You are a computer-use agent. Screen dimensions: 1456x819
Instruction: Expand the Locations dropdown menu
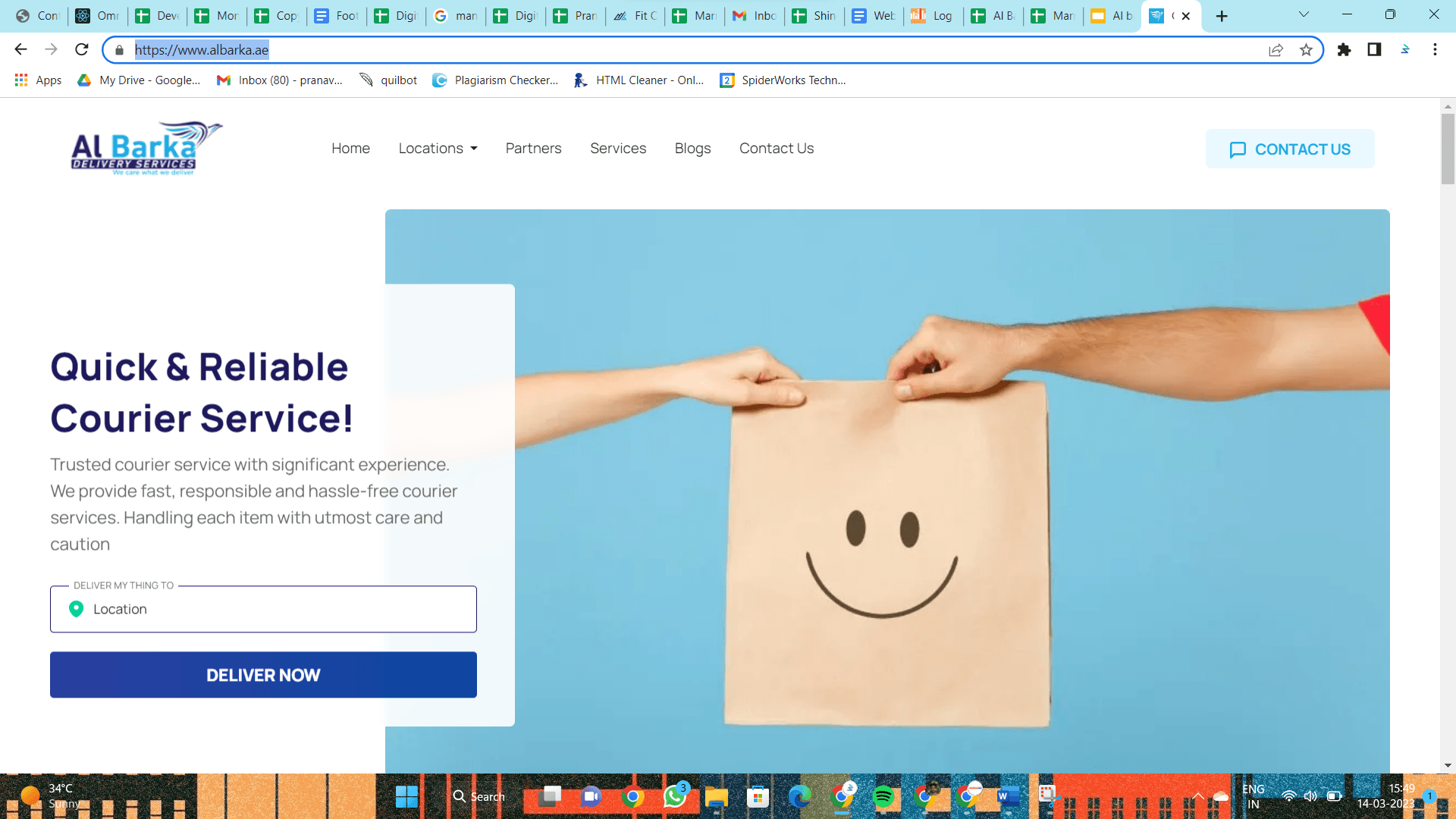tap(438, 149)
